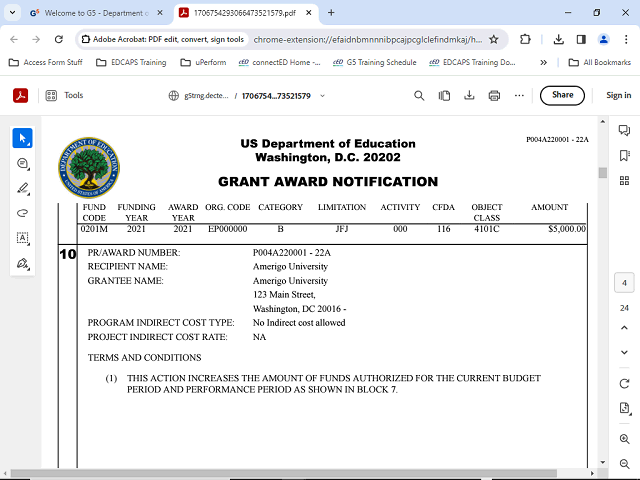
Task: Click the current page number 4 box
Action: [624, 283]
